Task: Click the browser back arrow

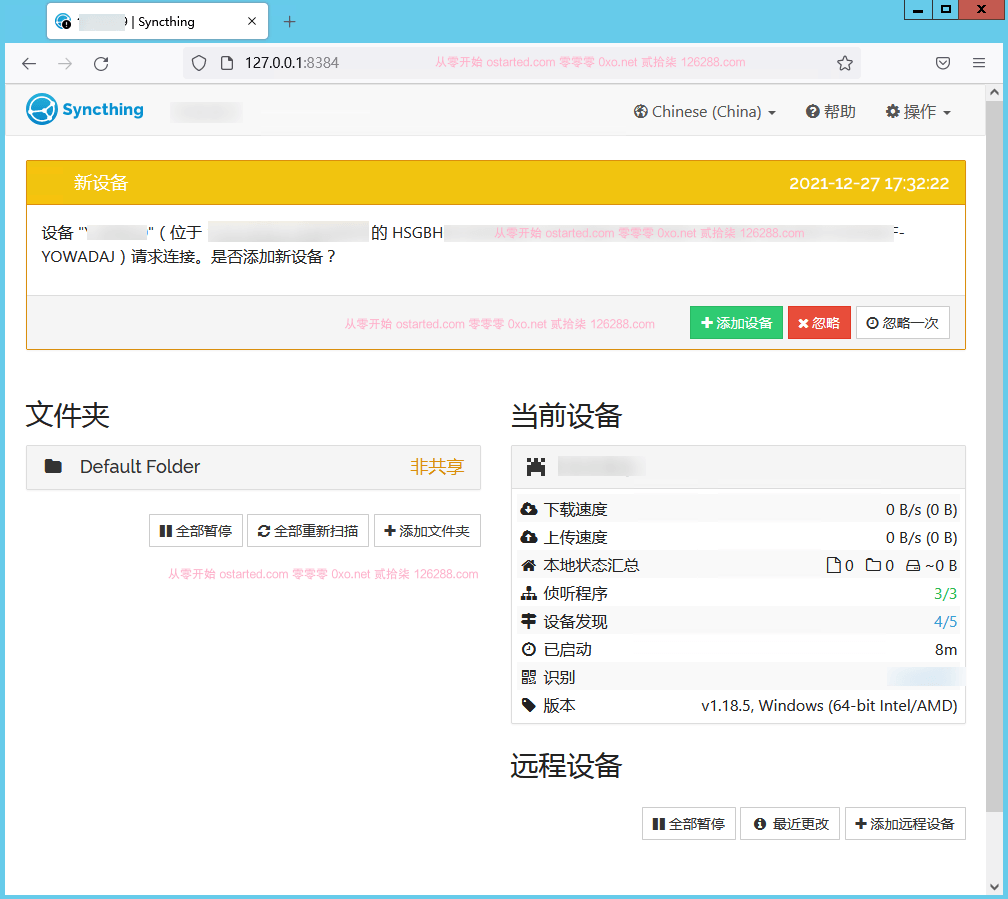Action: 29,63
